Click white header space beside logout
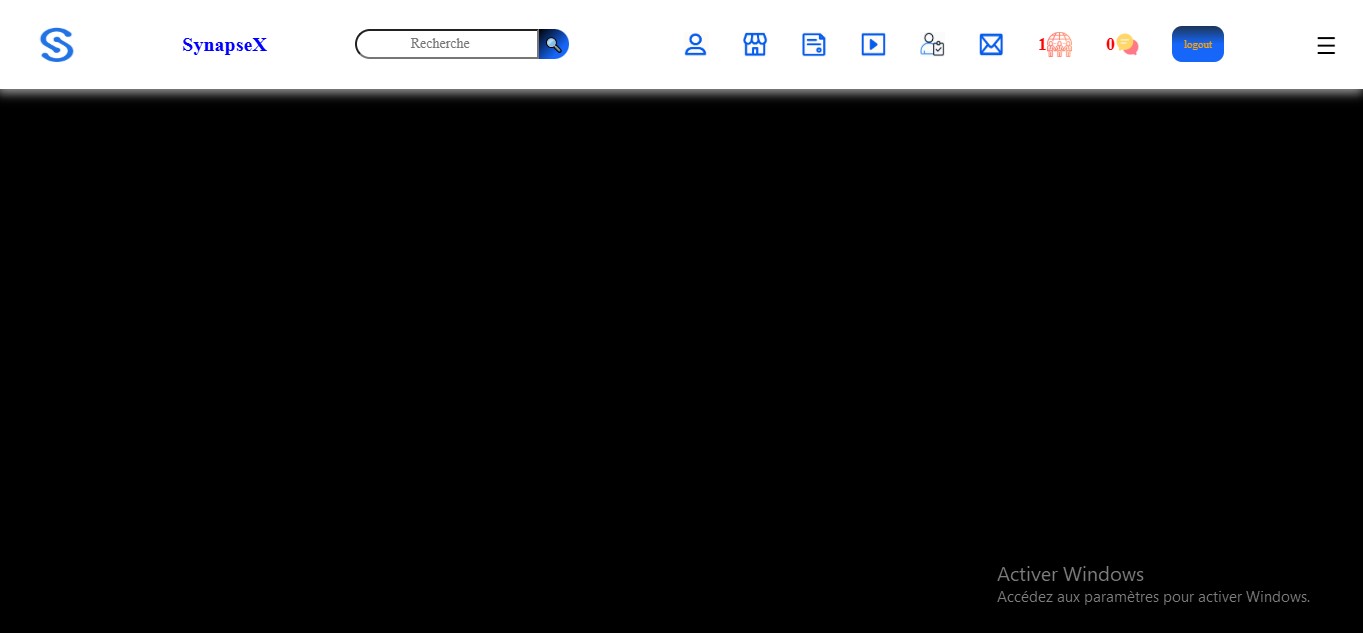 click(1268, 45)
